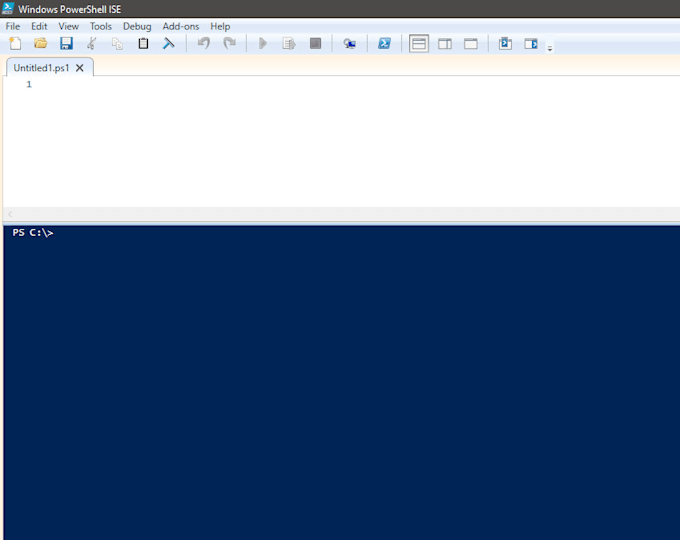
Task: Open the Edit menu
Action: pyautogui.click(x=39, y=26)
